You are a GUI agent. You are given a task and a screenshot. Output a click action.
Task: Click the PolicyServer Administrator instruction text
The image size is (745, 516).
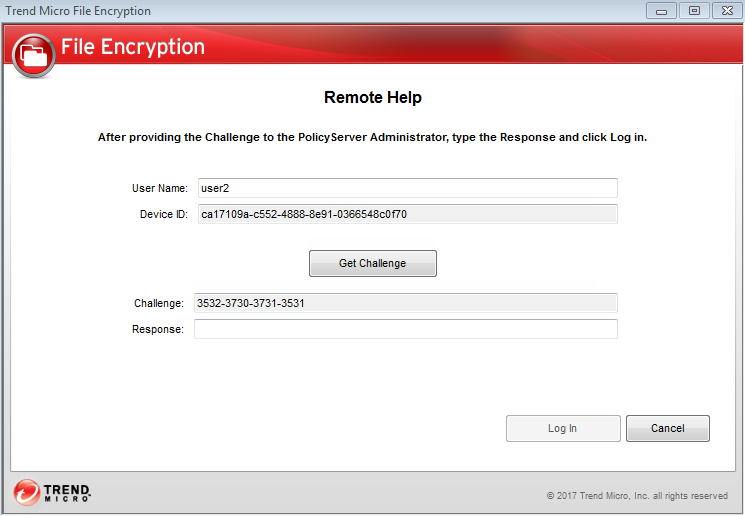click(x=372, y=137)
